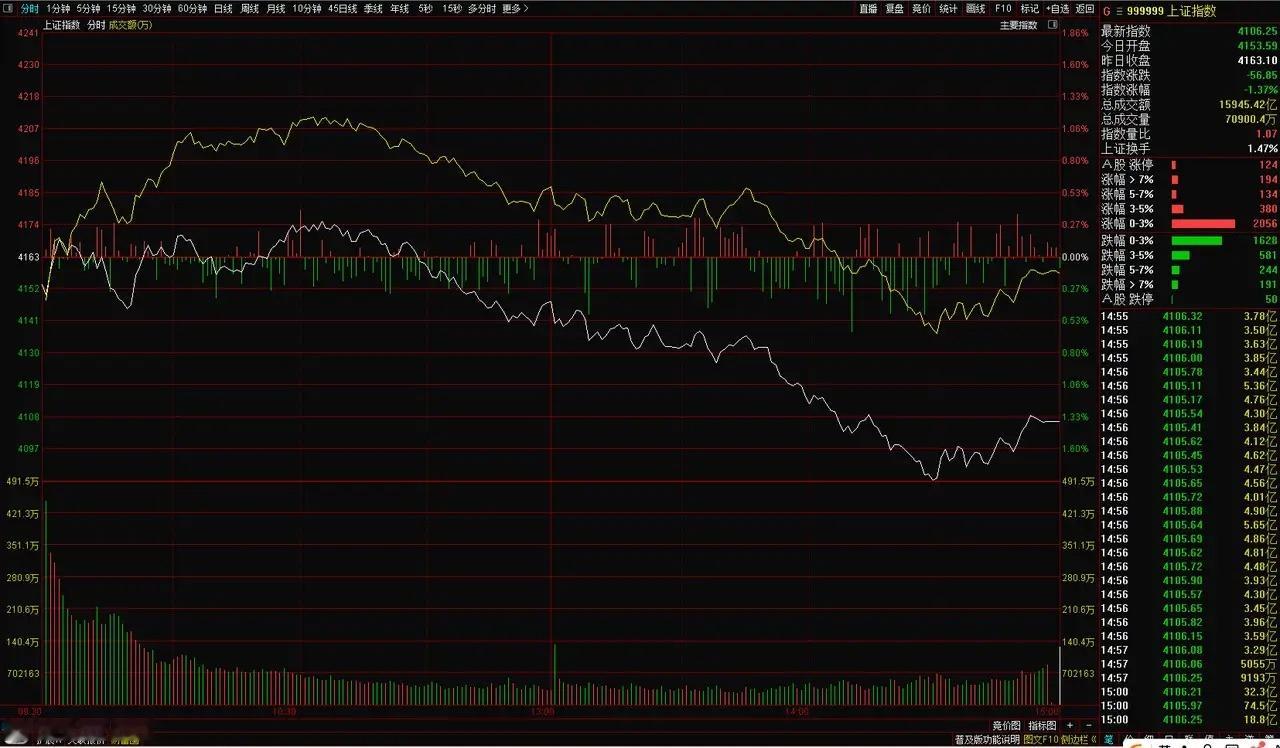Click the 指数涨幅 value -1.37%
The height and width of the screenshot is (748, 1280).
pyautogui.click(x=1261, y=90)
